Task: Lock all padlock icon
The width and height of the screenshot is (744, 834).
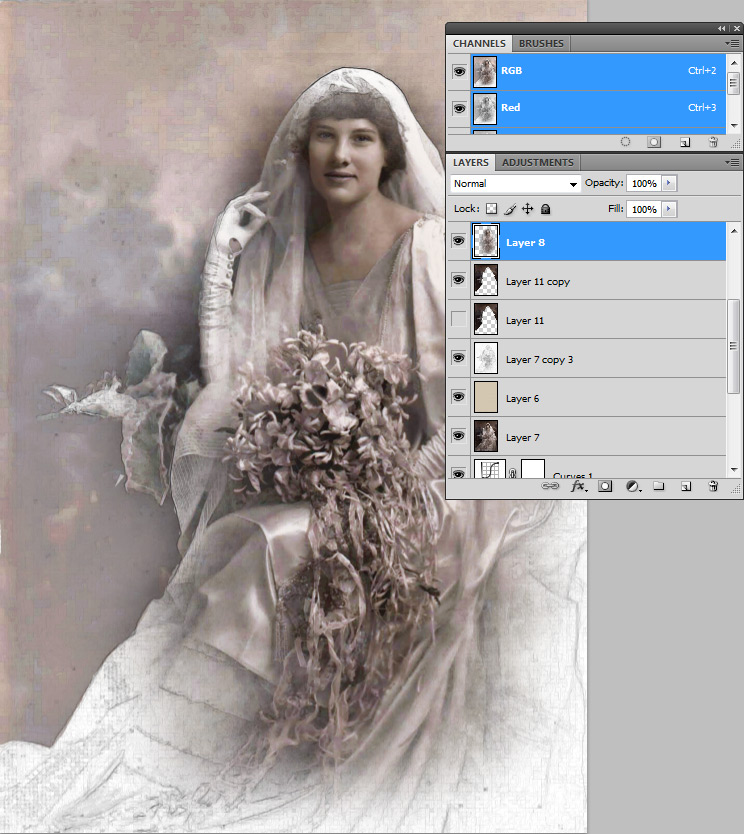Action: pos(545,209)
